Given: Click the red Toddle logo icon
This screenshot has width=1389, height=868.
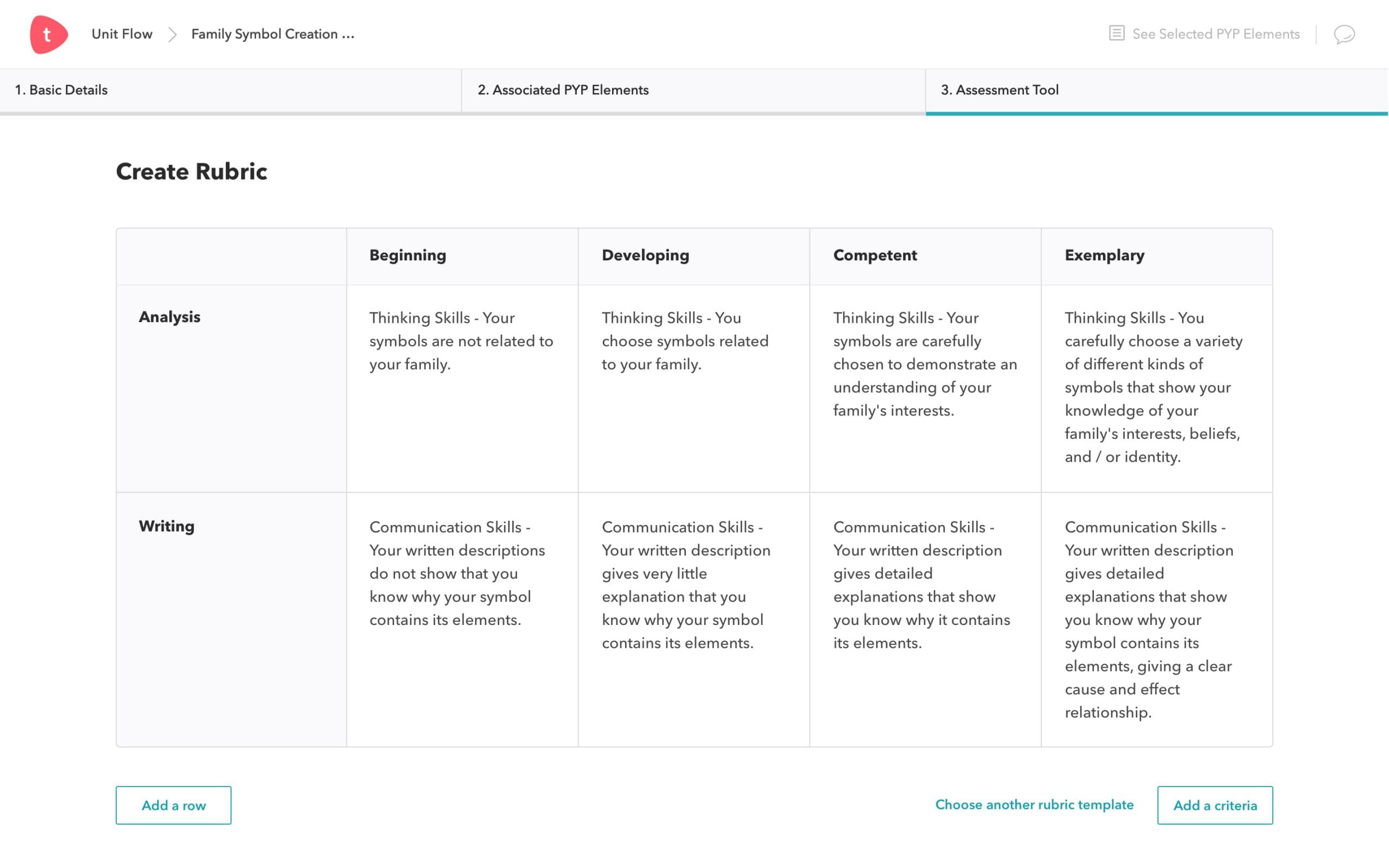Looking at the screenshot, I should [x=49, y=34].
